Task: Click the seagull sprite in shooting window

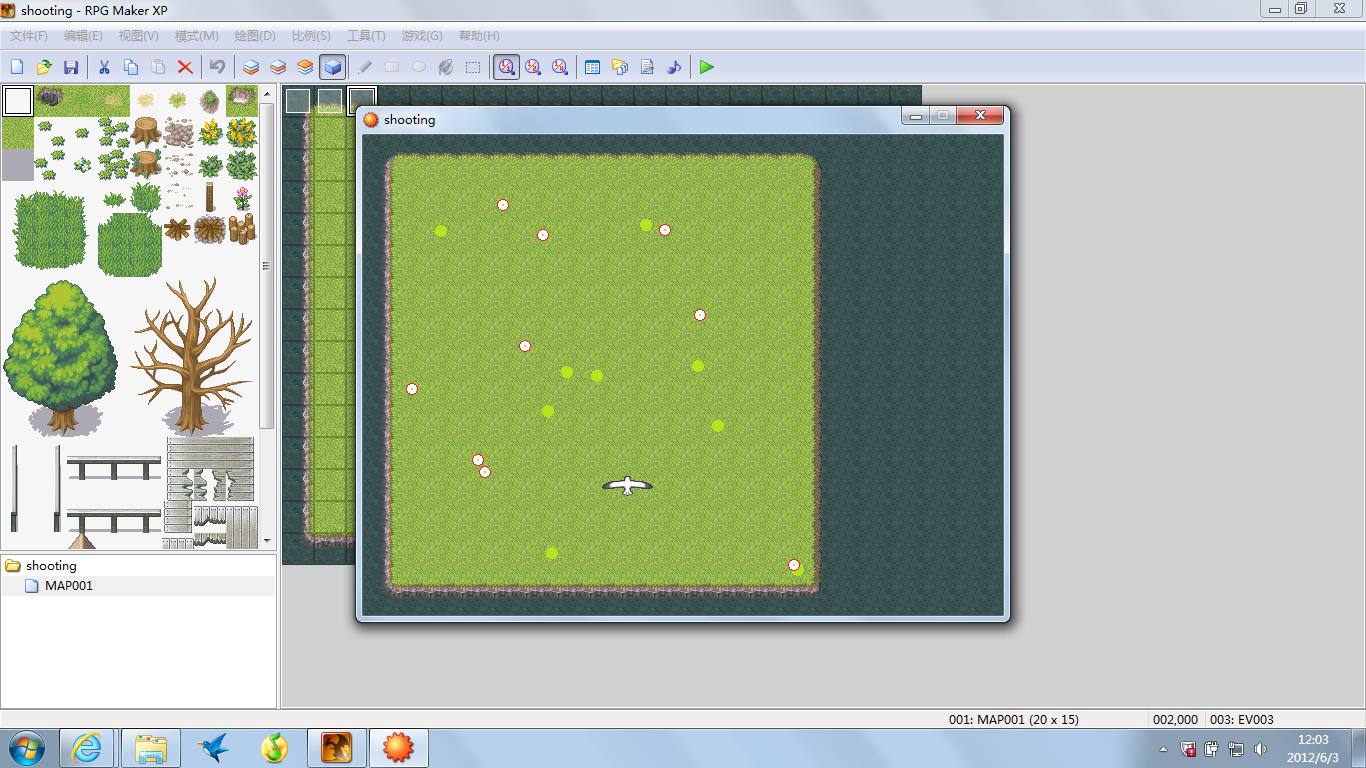Action: tap(627, 485)
